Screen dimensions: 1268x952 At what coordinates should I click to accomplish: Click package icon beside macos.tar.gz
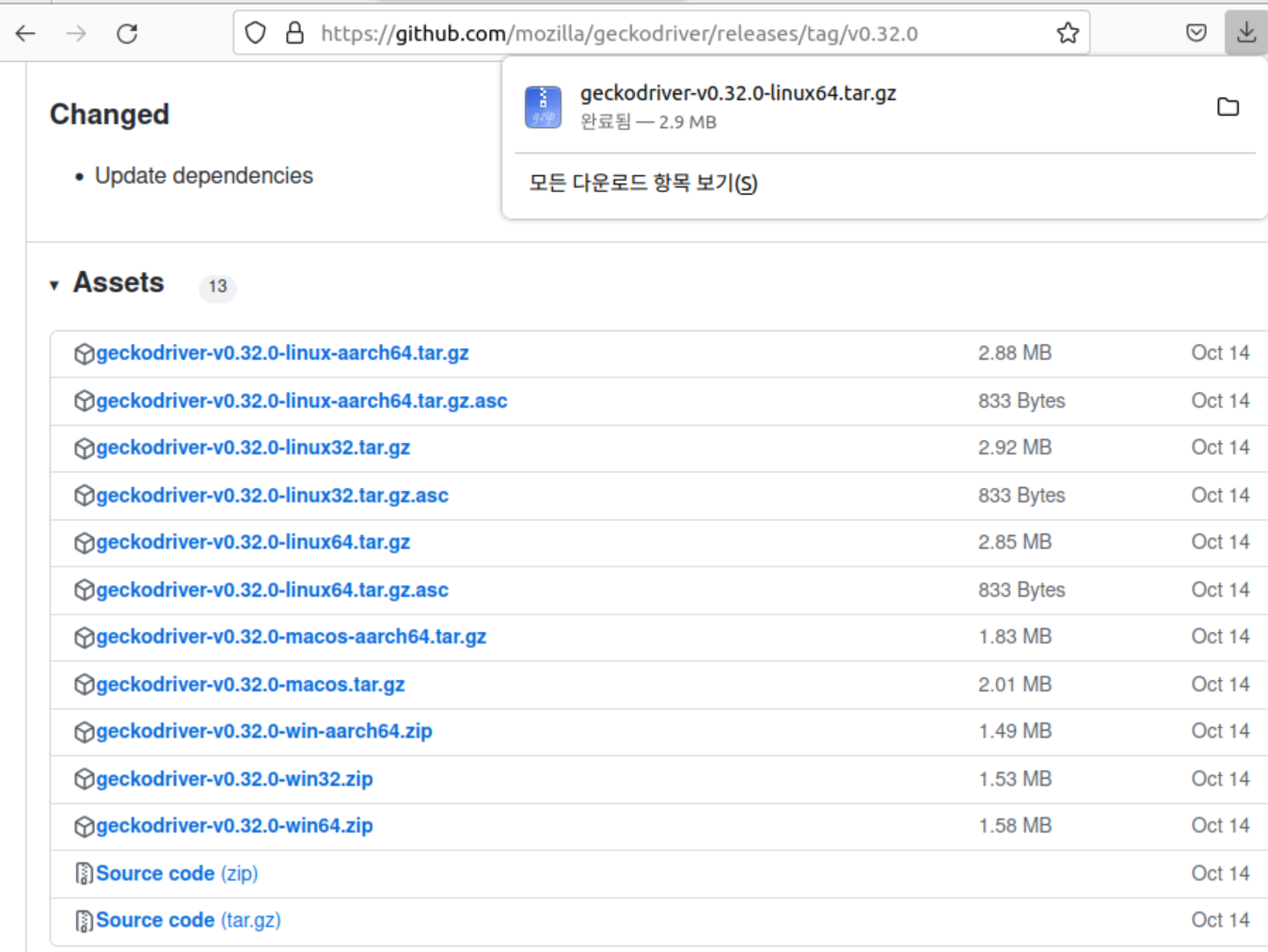click(x=84, y=685)
